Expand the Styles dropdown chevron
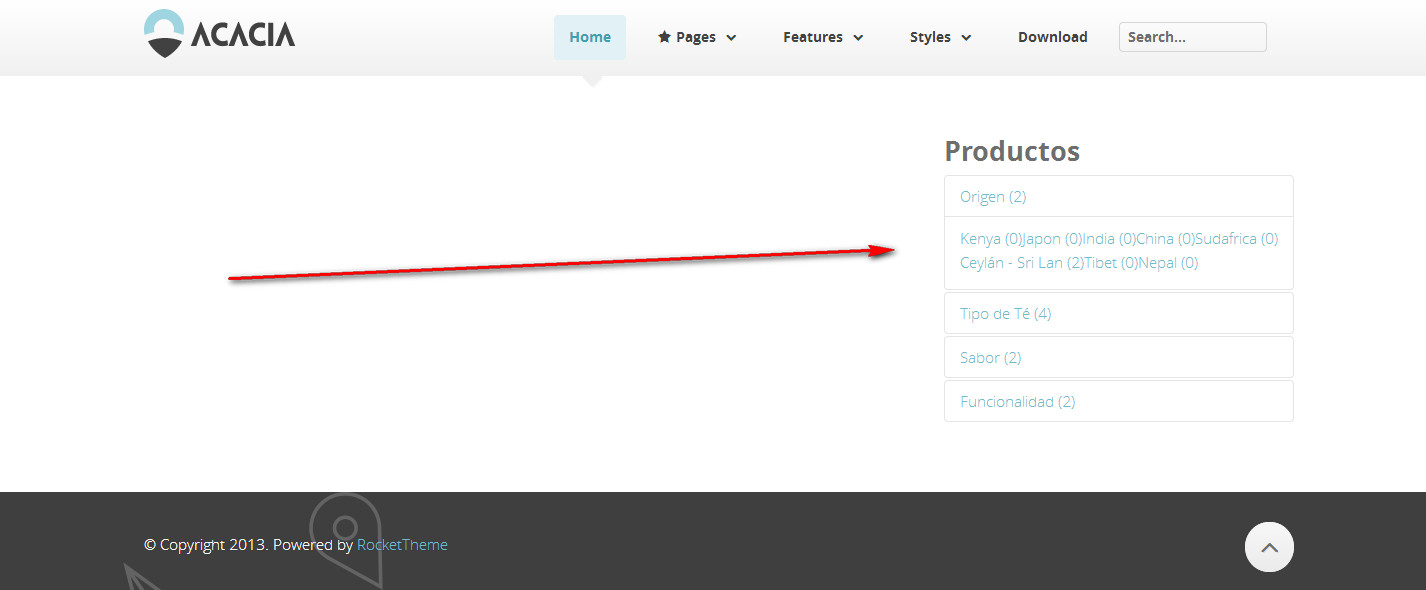The image size is (1426, 590). [966, 38]
